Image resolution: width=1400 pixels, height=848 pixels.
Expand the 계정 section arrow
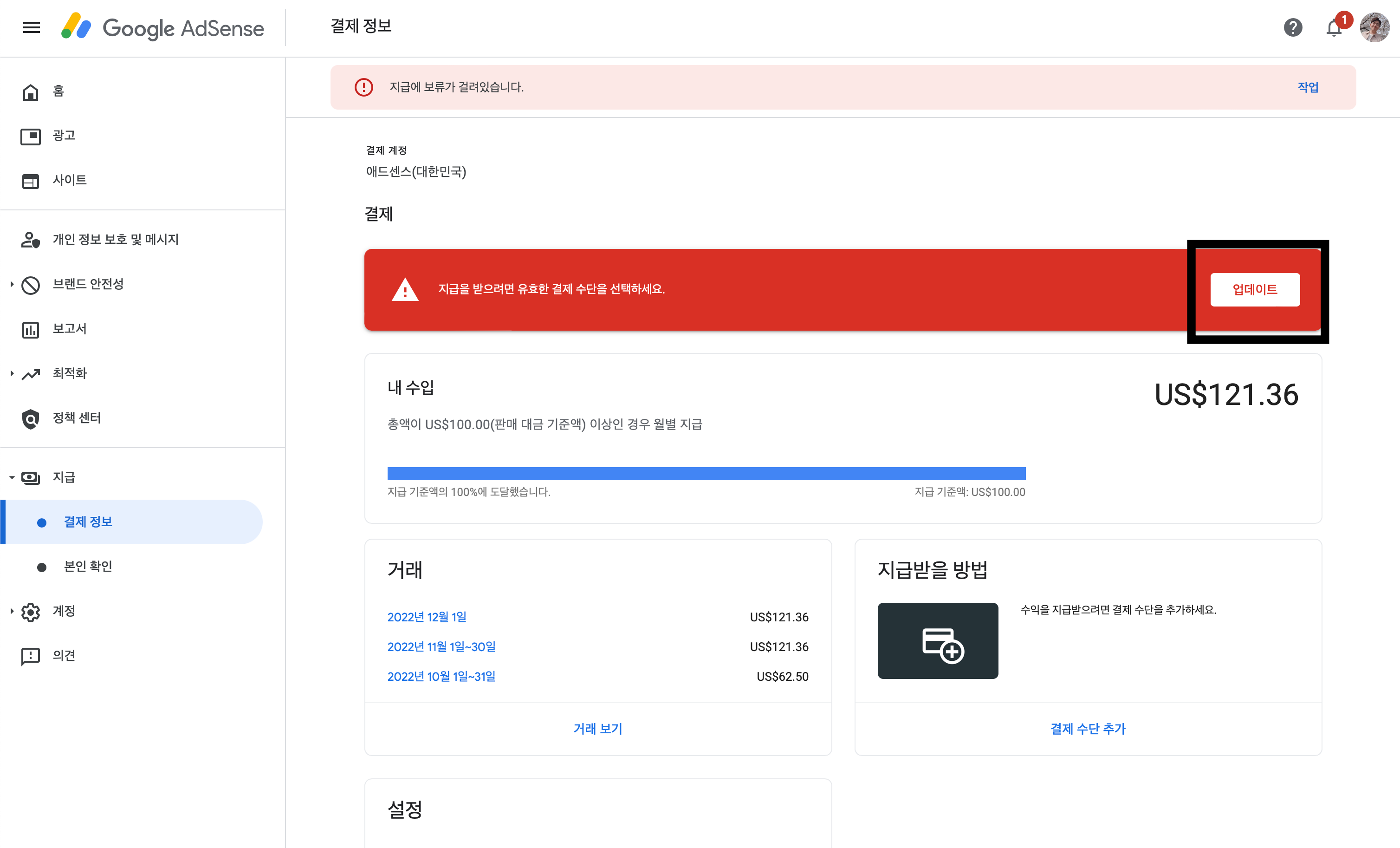coord(11,611)
